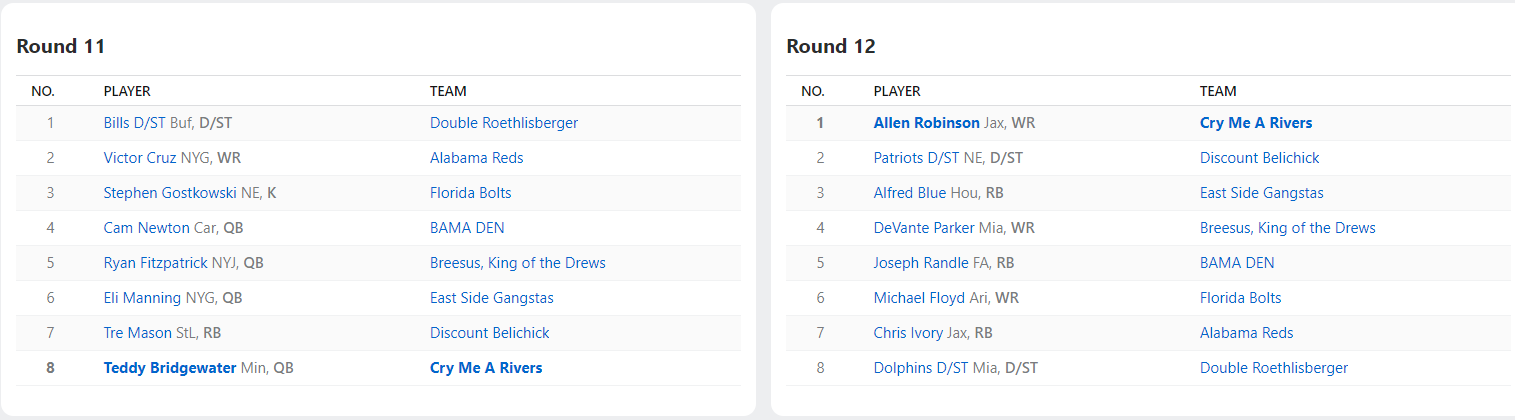
Task: Click PLAYER column header in Round 11
Action: click(x=127, y=91)
